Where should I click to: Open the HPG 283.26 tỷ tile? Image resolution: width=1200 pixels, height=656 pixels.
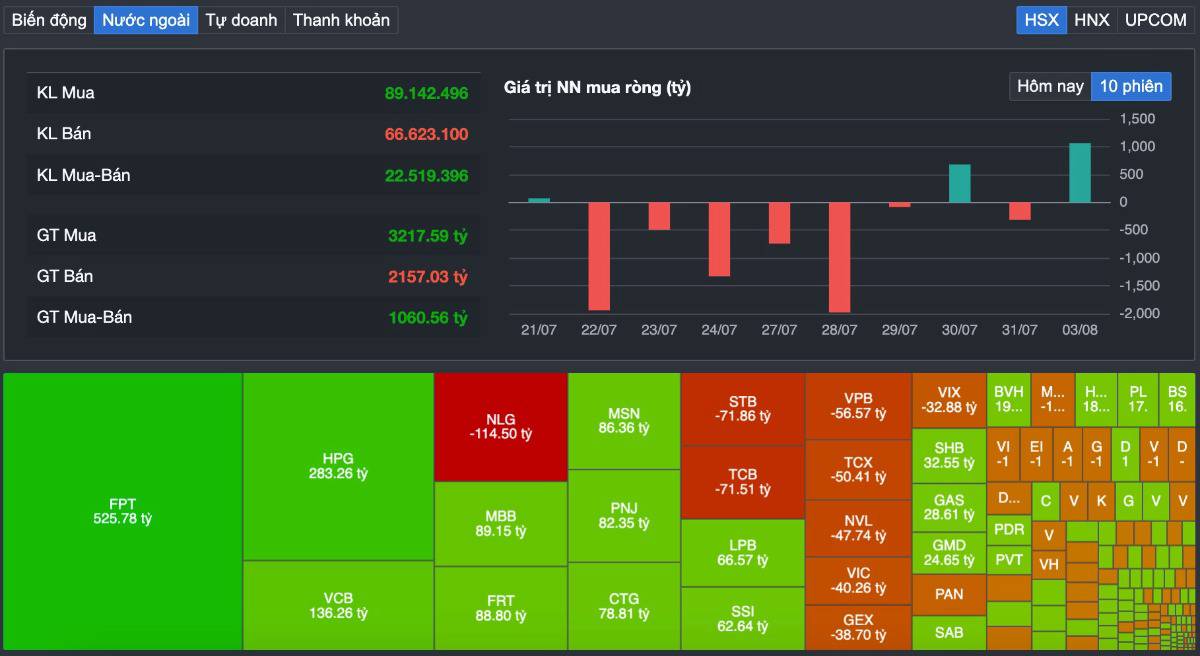pyautogui.click(x=338, y=466)
